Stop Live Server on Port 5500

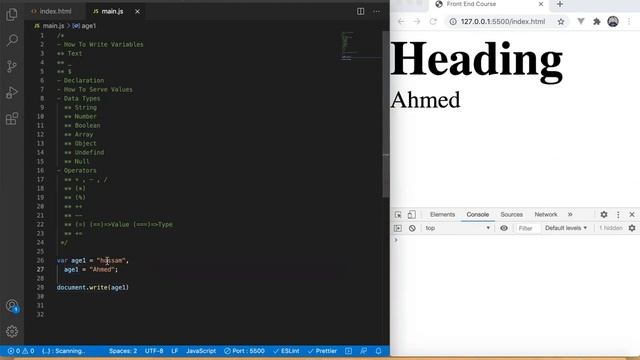click(244, 351)
